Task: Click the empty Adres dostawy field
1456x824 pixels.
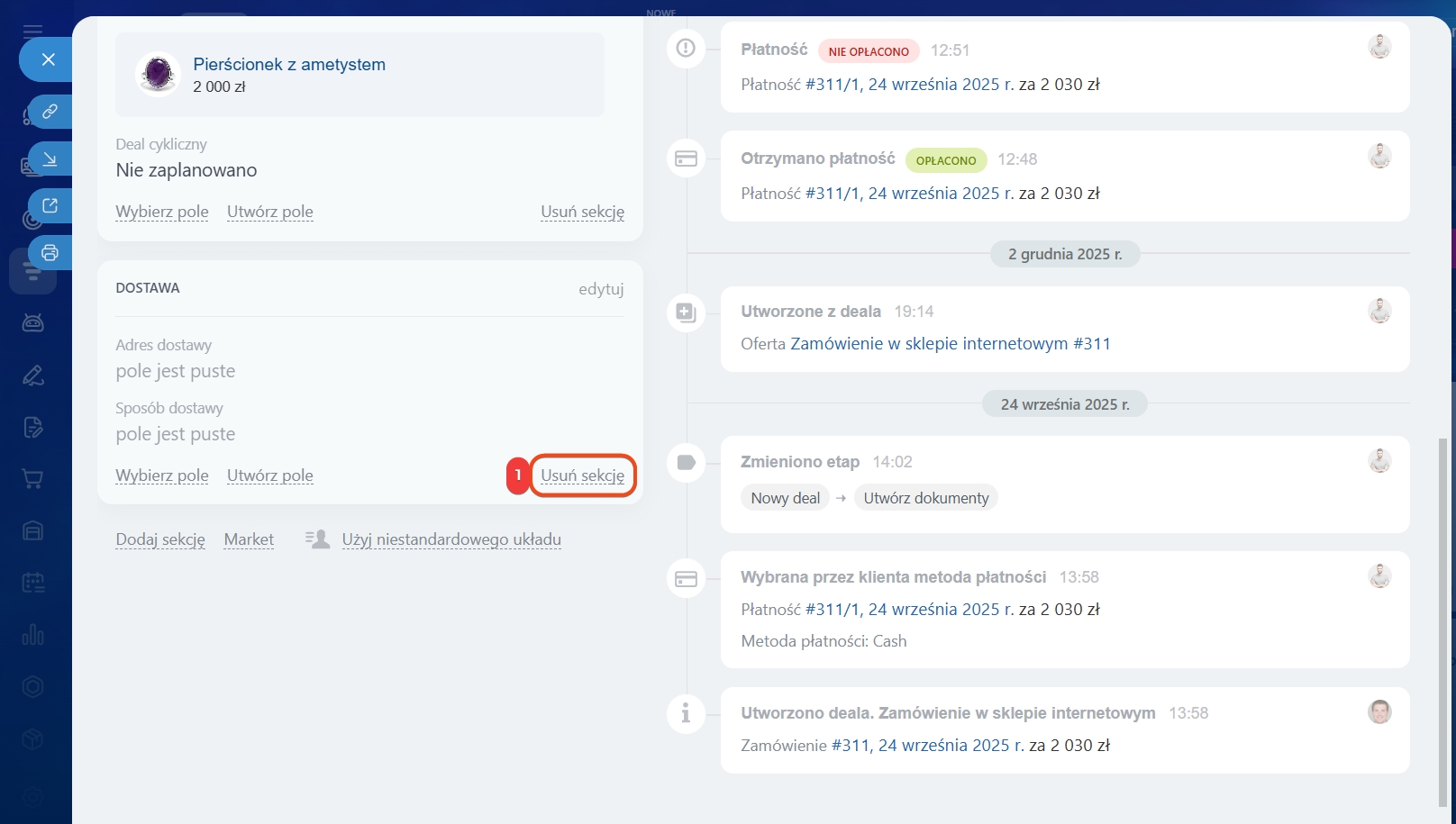Action: [176, 371]
